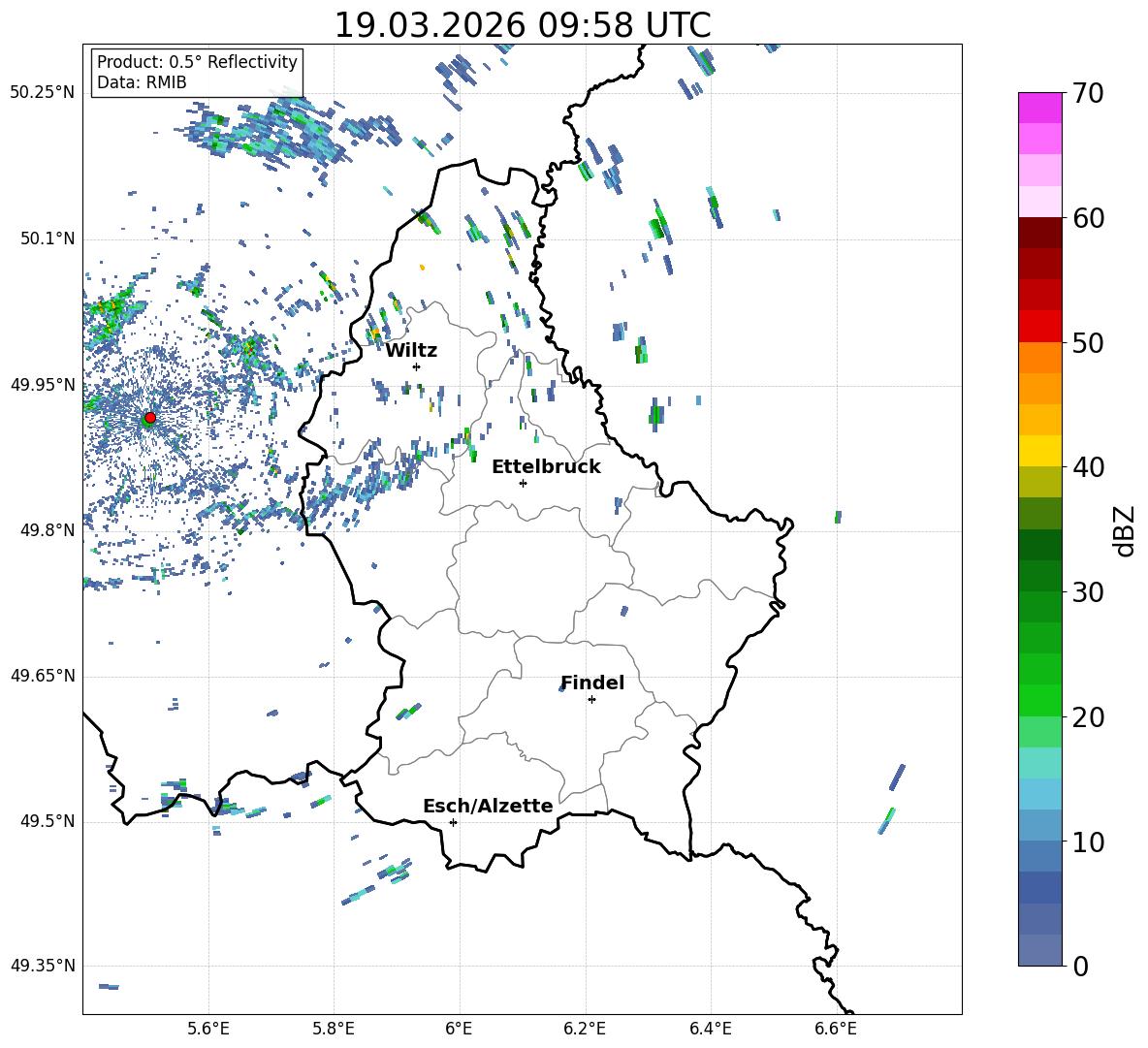Click the colorbar tick label 40

tap(1088, 467)
